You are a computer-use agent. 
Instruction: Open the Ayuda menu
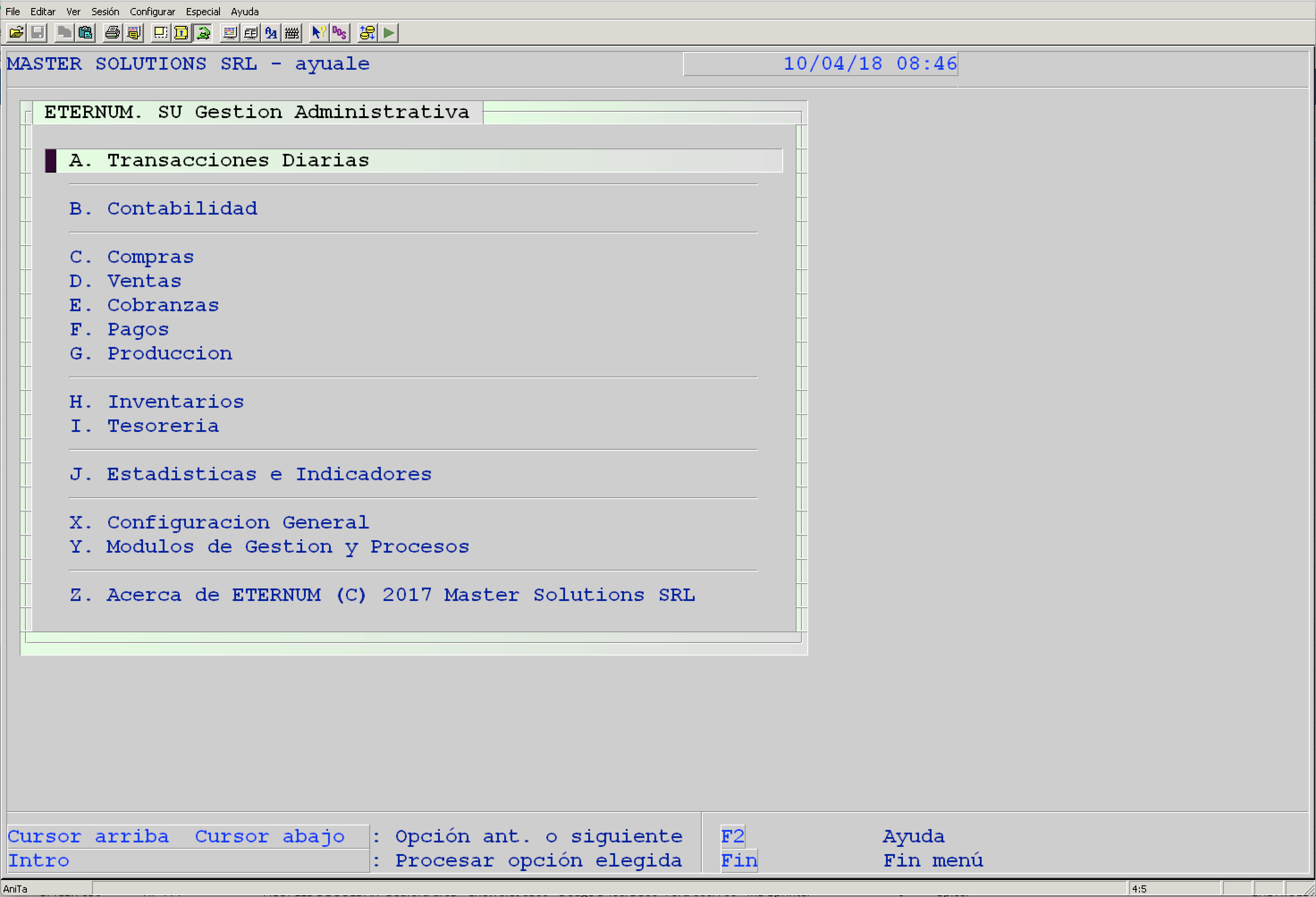point(245,11)
